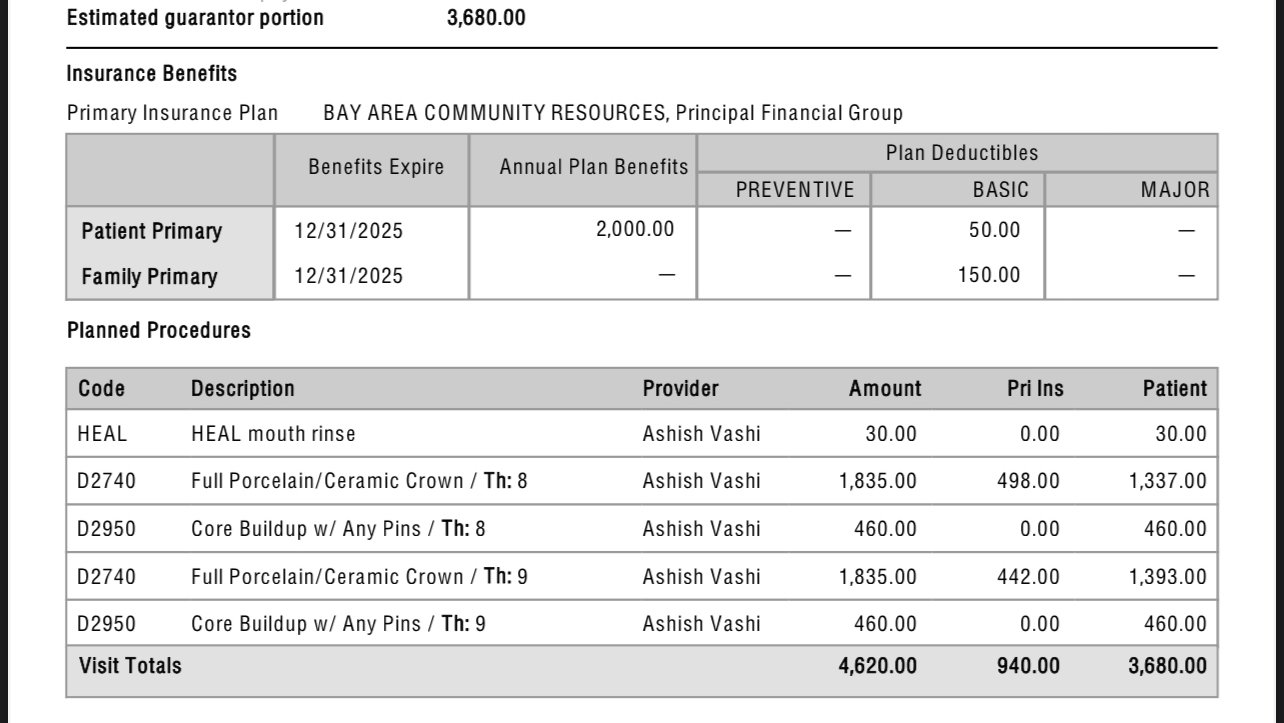
Task: Click the 1,393.00 patient amount
Action: point(1168,577)
